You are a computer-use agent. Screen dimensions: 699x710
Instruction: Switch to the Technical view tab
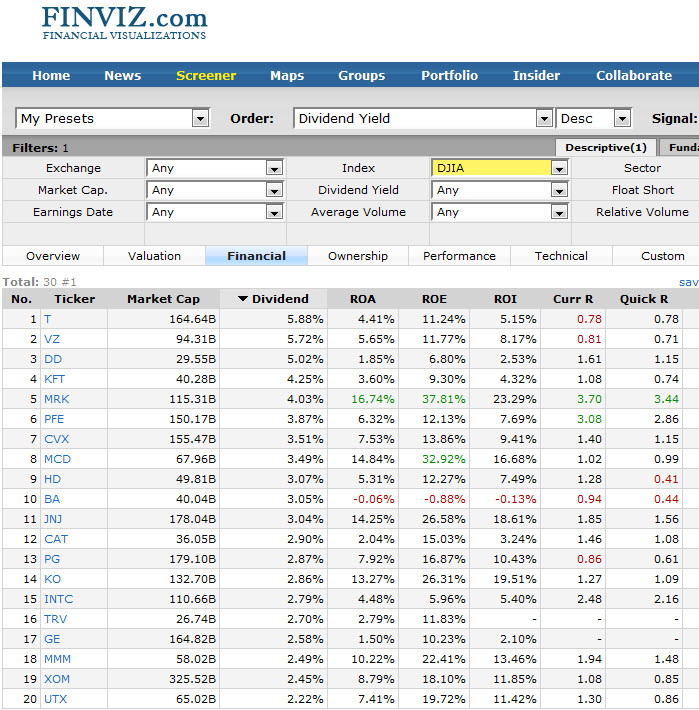561,256
